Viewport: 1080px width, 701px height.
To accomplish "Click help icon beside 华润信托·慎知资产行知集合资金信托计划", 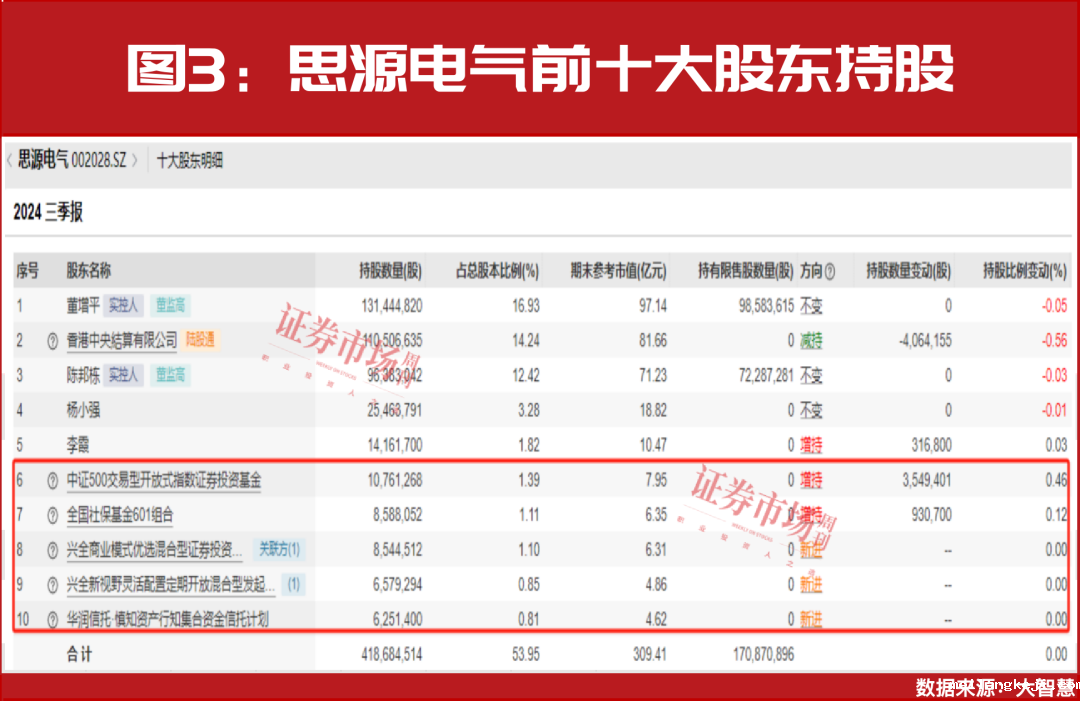I will tap(52, 620).
